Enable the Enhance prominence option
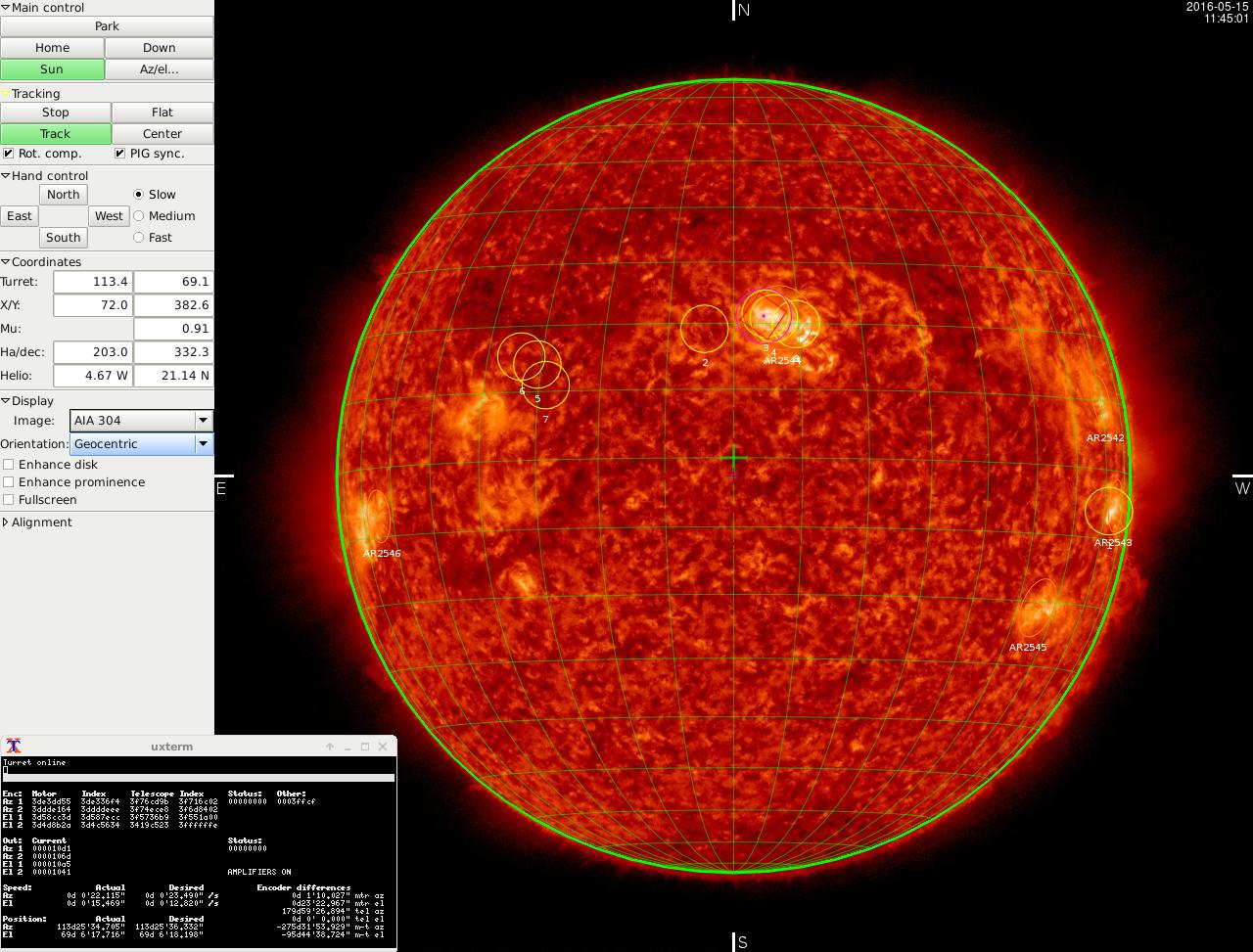 (9, 482)
